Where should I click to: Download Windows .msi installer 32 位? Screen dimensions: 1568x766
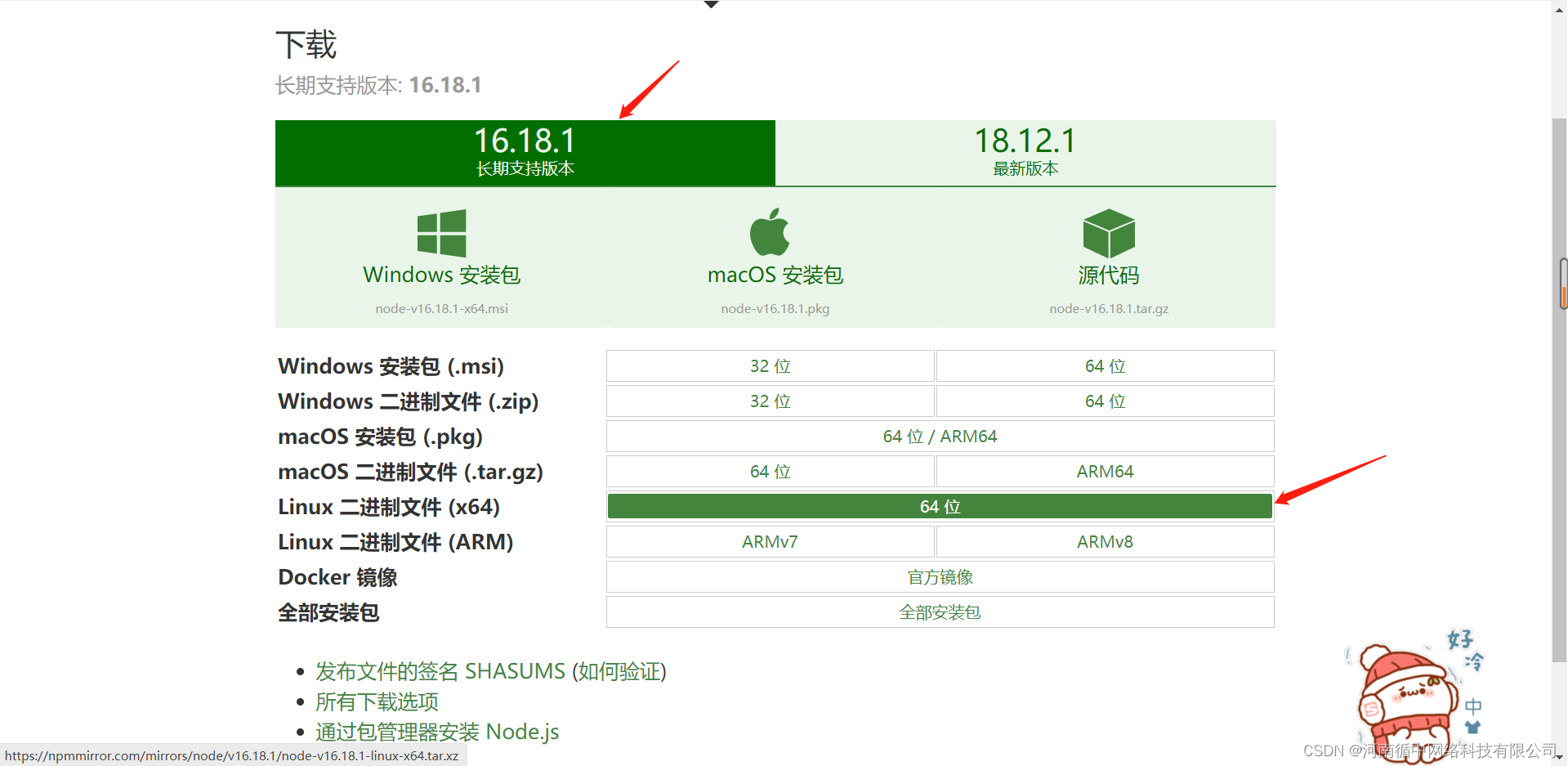click(771, 366)
